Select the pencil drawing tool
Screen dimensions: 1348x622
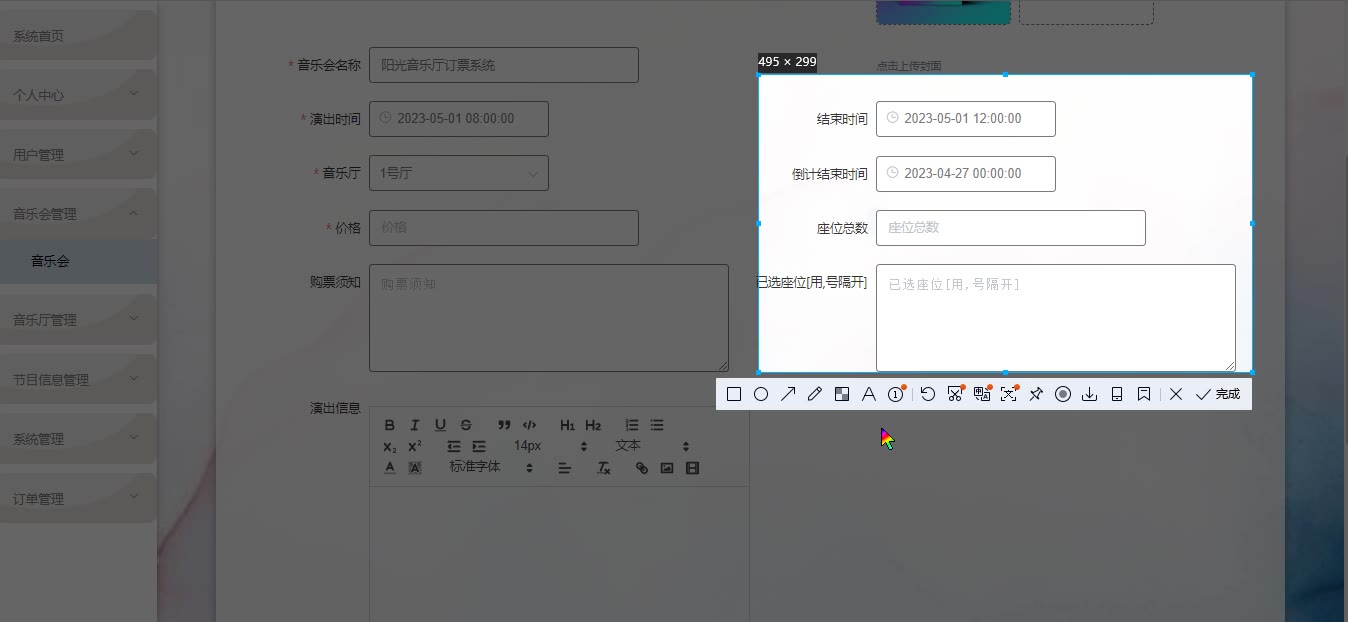point(815,394)
